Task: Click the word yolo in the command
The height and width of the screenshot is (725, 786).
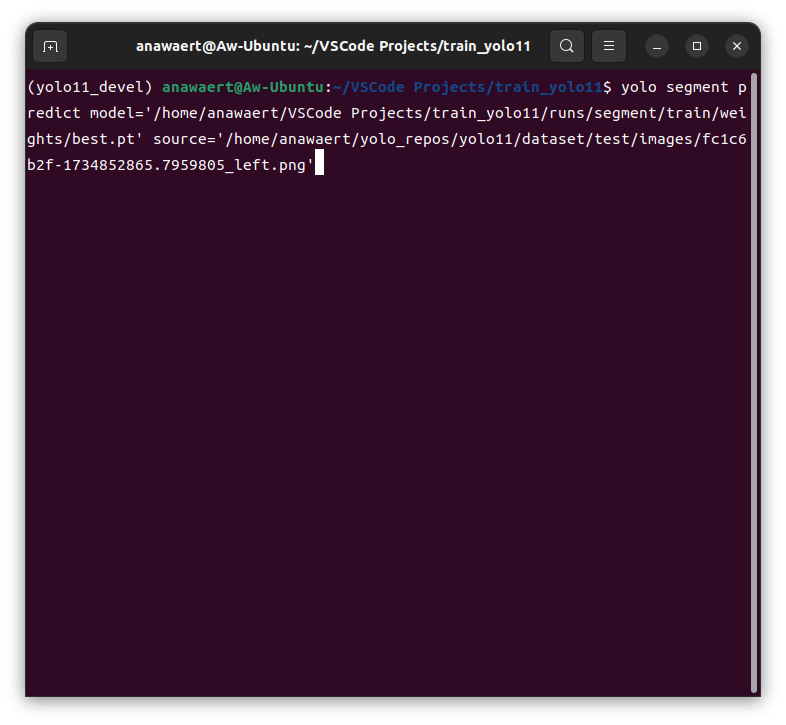Action: click(638, 87)
